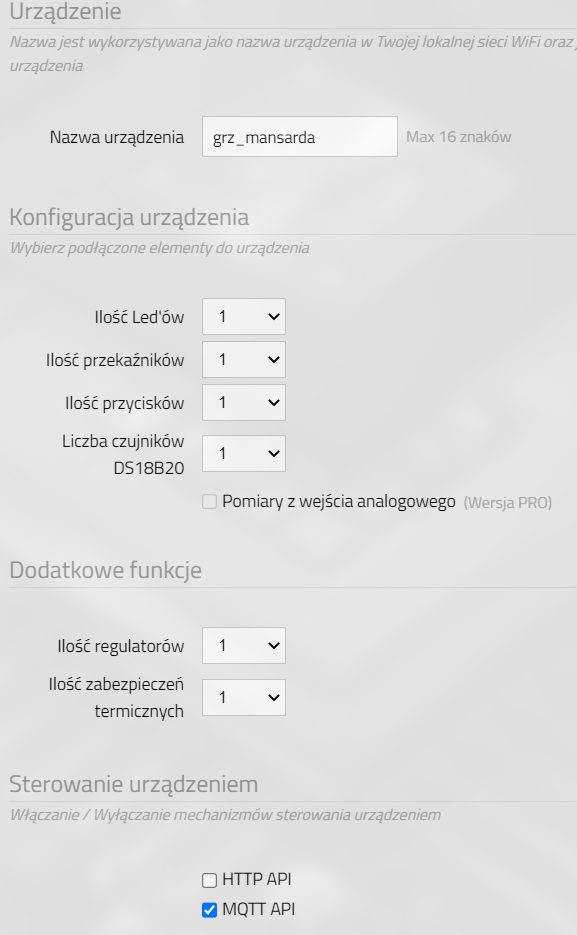Viewport: 577px width, 935px height.
Task: Click the Ilość przekaźników label text
Action: pyautogui.click(x=115, y=360)
